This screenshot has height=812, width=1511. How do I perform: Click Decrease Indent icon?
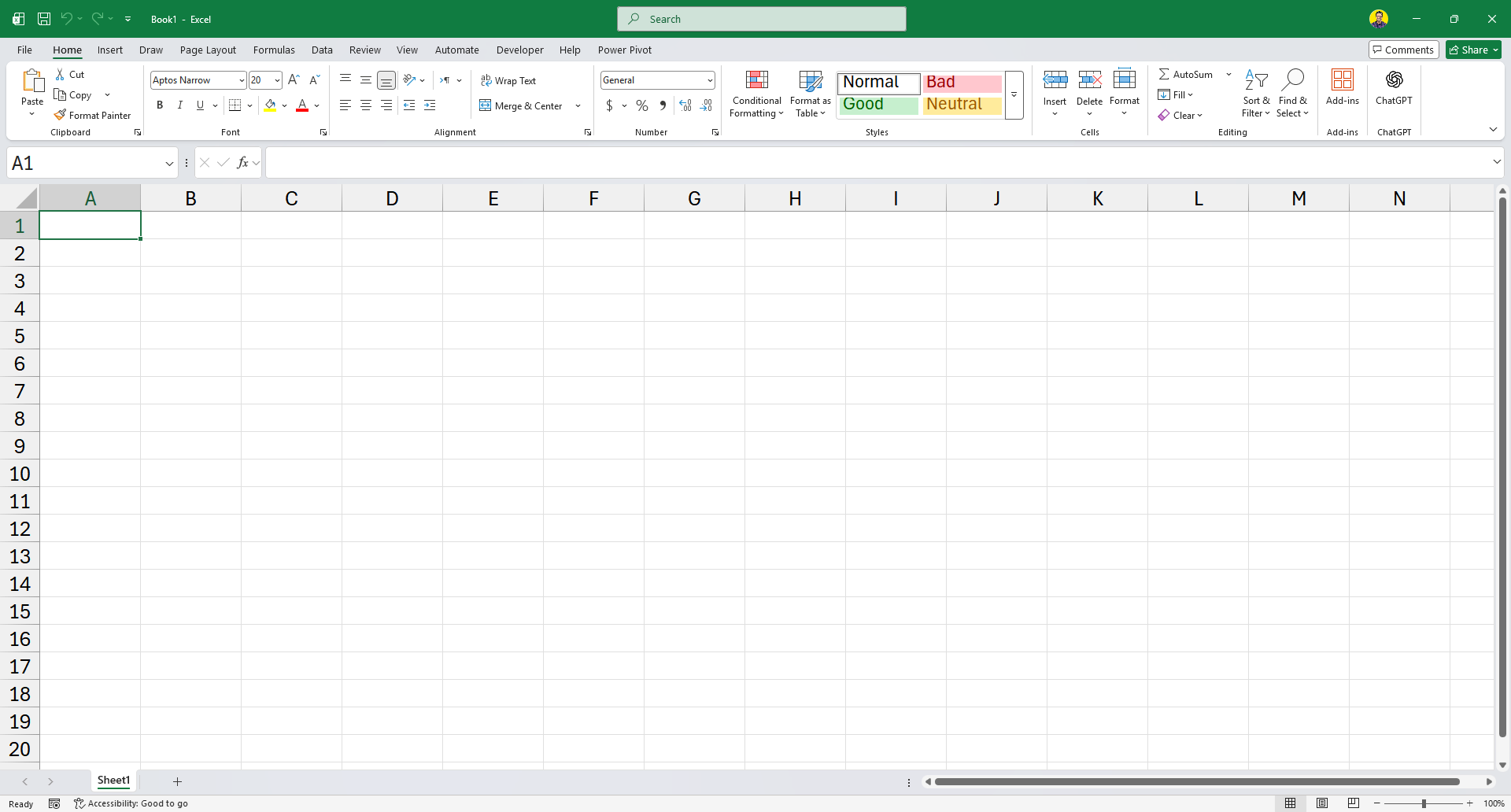pos(409,105)
